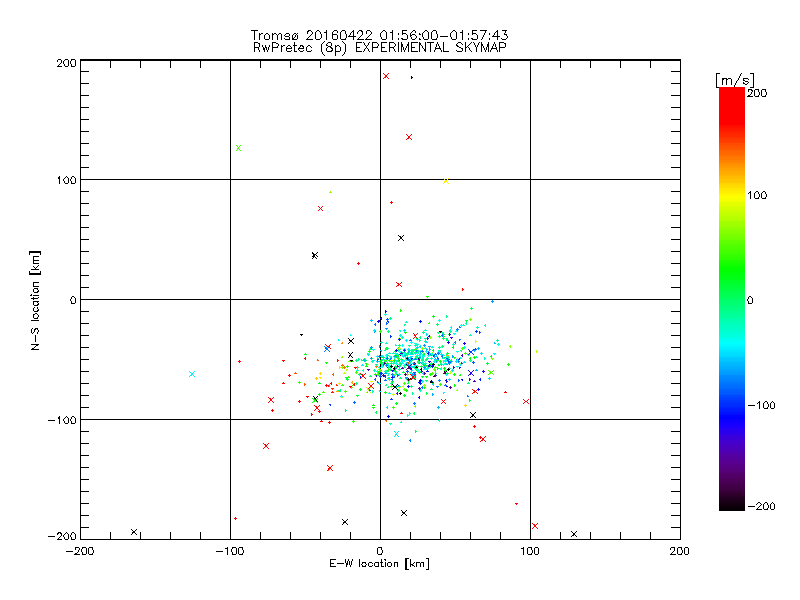This screenshot has width=800, height=600.
Task: Select the black X marker near E-W -165
Action: click(x=134, y=532)
